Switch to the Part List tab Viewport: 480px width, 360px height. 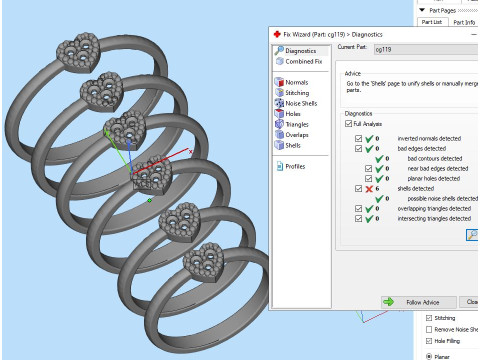(432, 22)
